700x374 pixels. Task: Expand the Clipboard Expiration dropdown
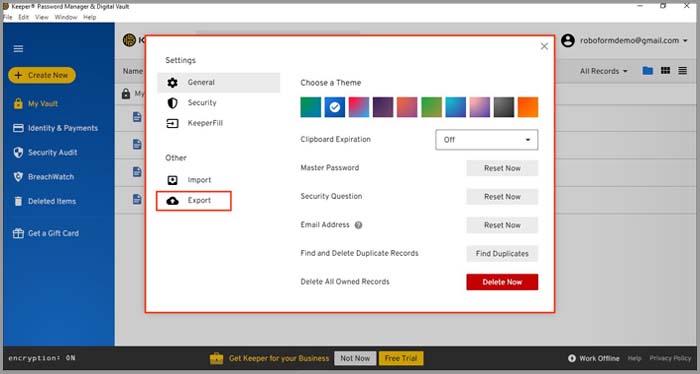[x=487, y=140]
